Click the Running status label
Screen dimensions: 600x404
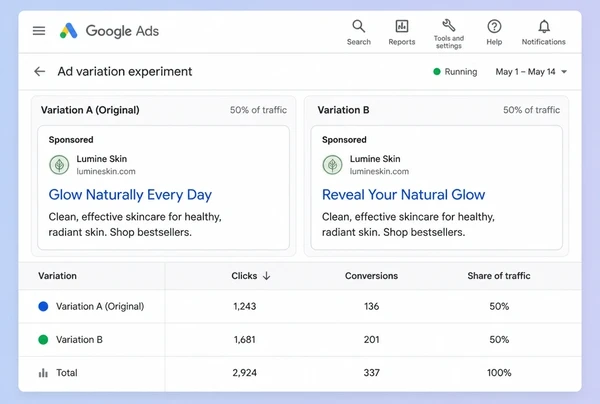(461, 72)
